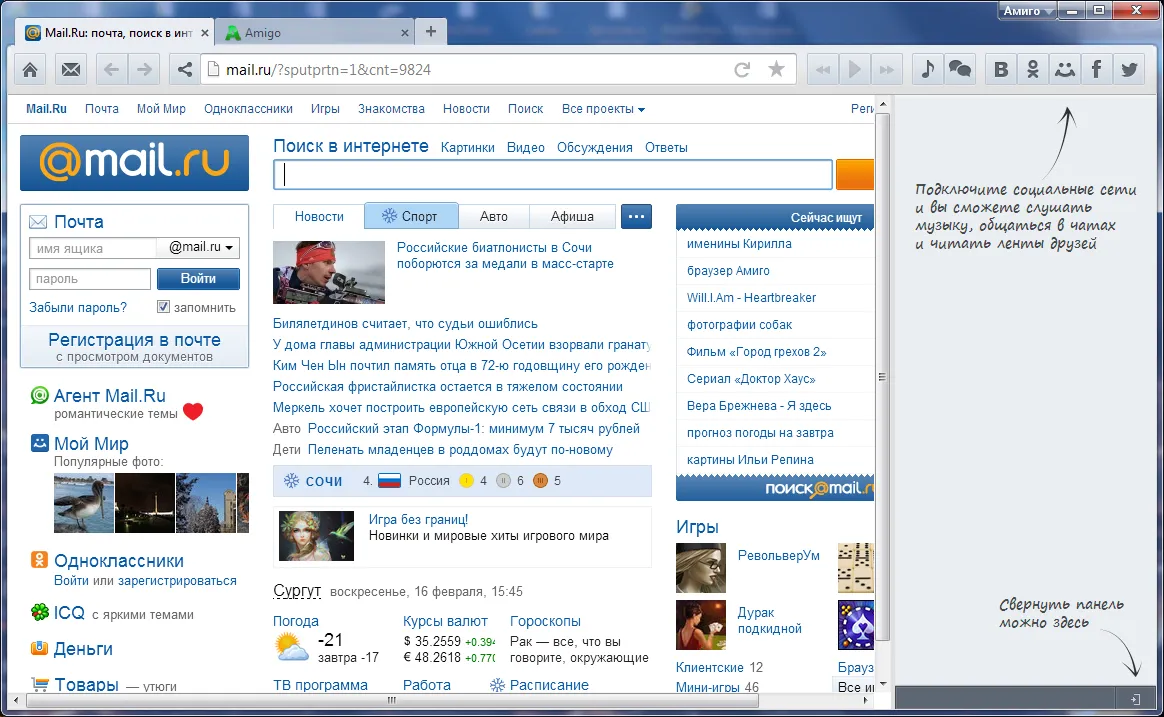Expand Все проекты dropdown
Image resolution: width=1164 pixels, height=717 pixels.
603,108
